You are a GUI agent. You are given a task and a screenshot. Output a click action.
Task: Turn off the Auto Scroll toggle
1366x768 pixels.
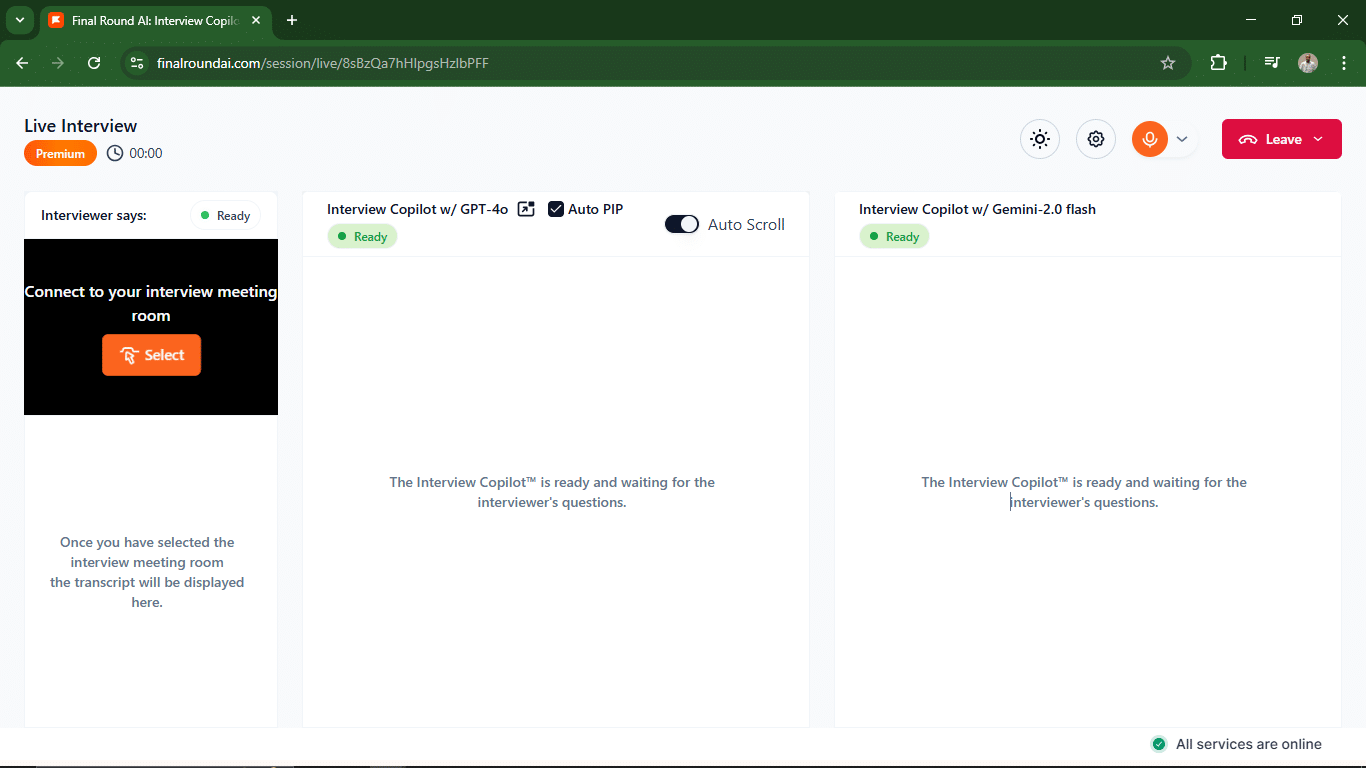(682, 224)
